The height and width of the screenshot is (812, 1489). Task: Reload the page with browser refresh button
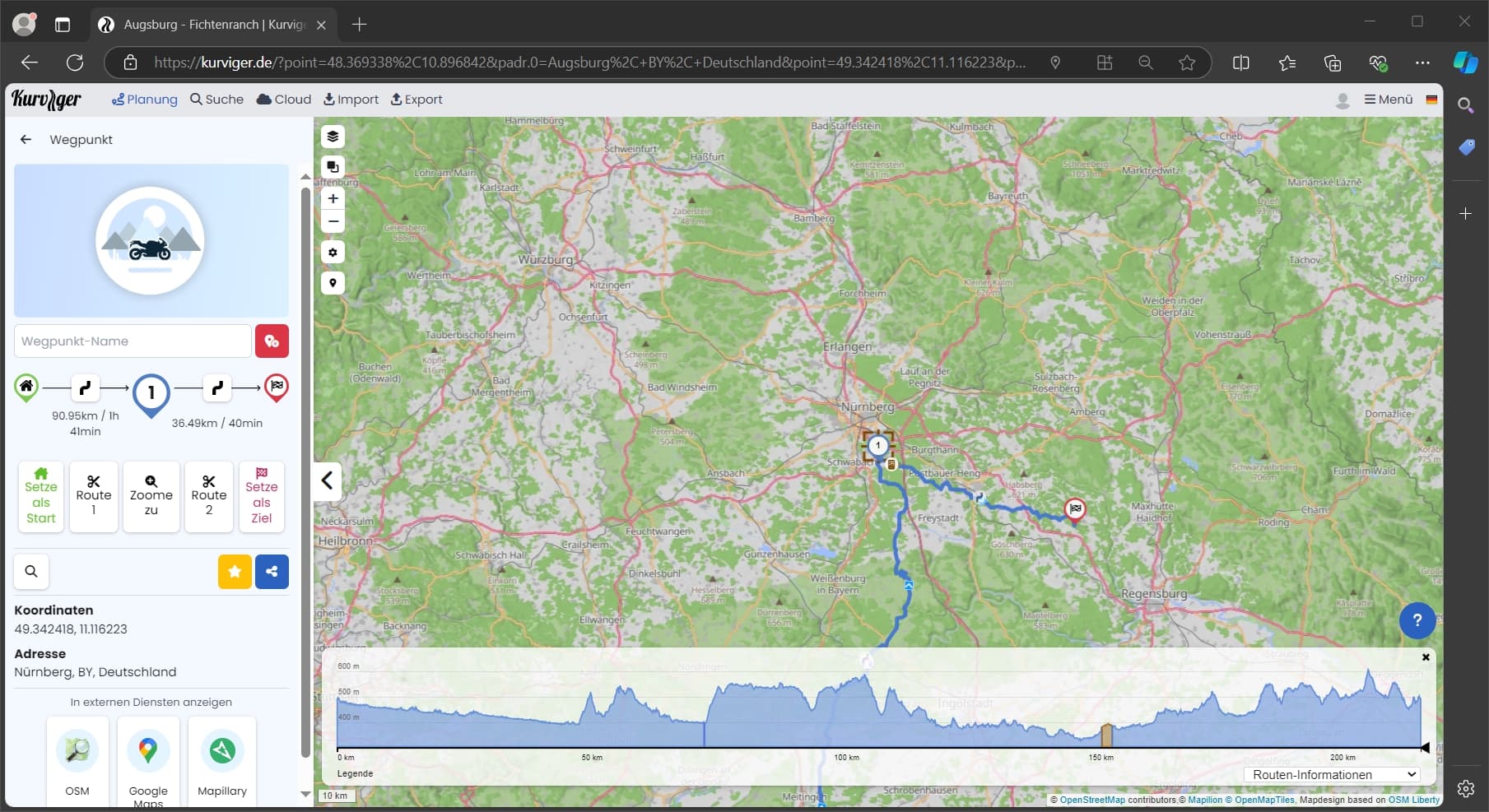click(x=75, y=63)
